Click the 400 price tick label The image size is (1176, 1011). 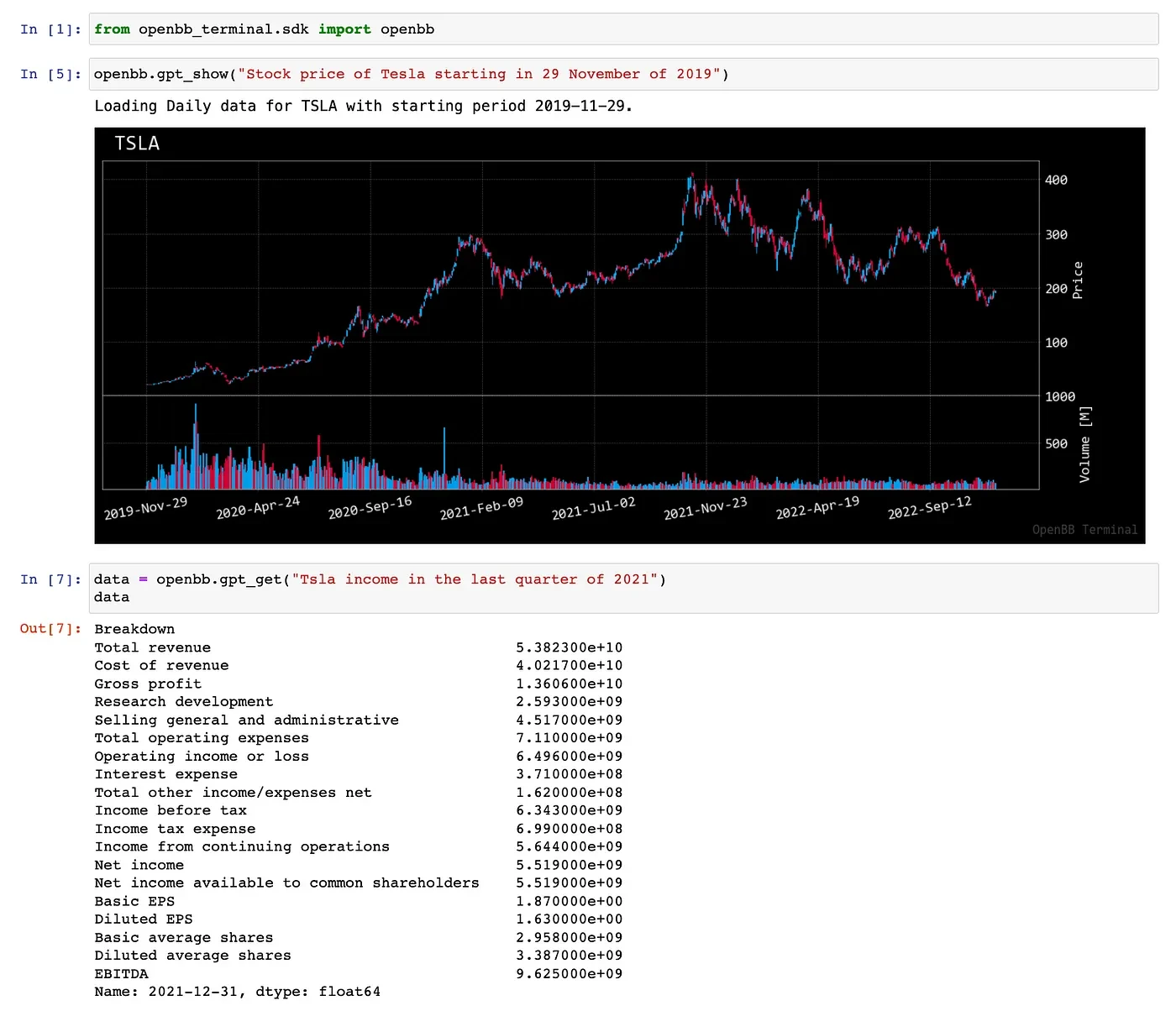click(1056, 180)
